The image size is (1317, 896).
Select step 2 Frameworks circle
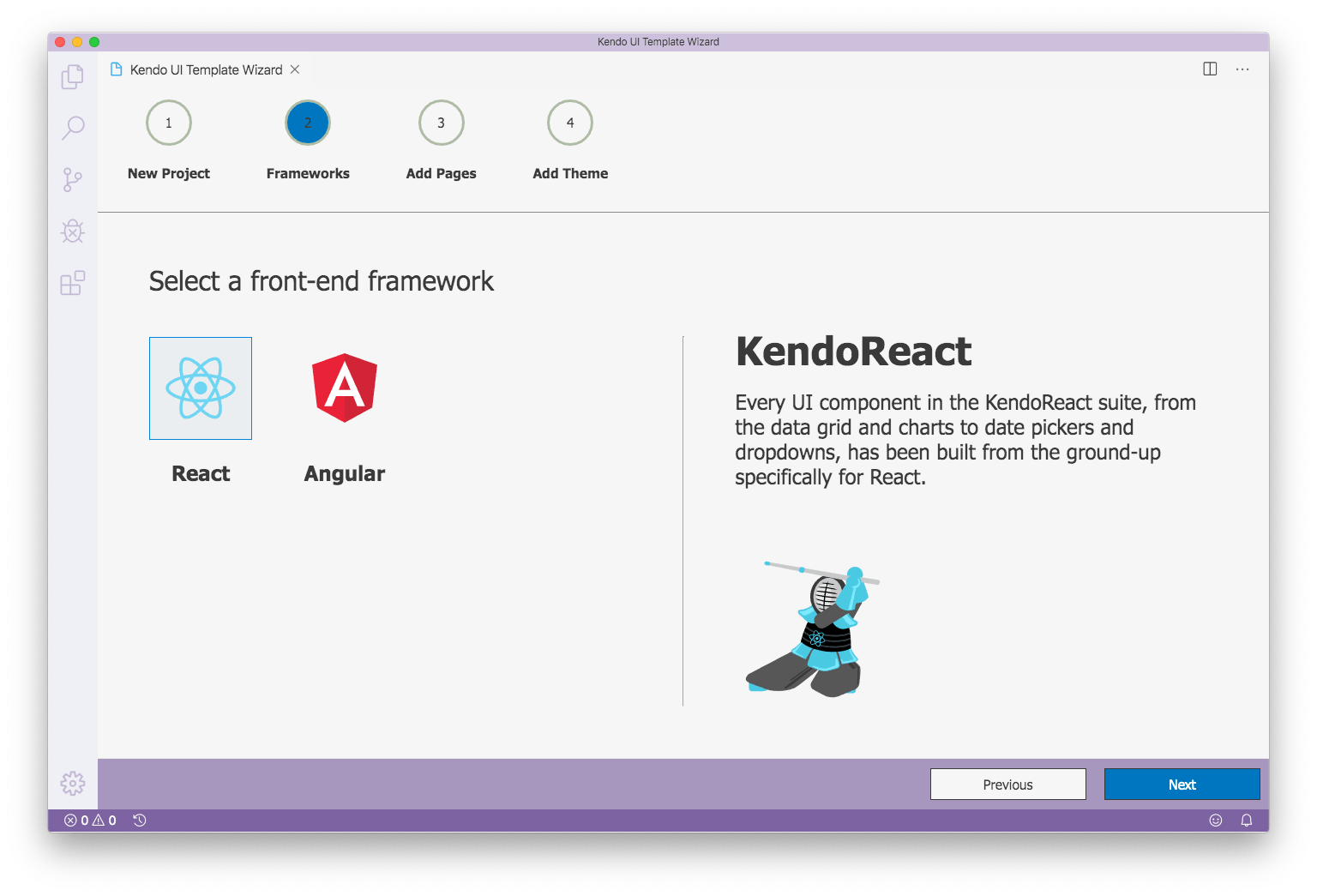pos(308,123)
